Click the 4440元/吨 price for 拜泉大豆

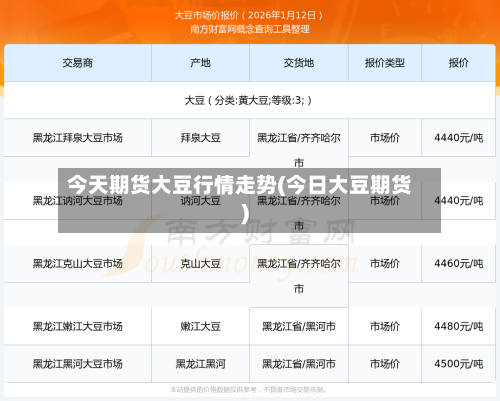[x=459, y=138]
